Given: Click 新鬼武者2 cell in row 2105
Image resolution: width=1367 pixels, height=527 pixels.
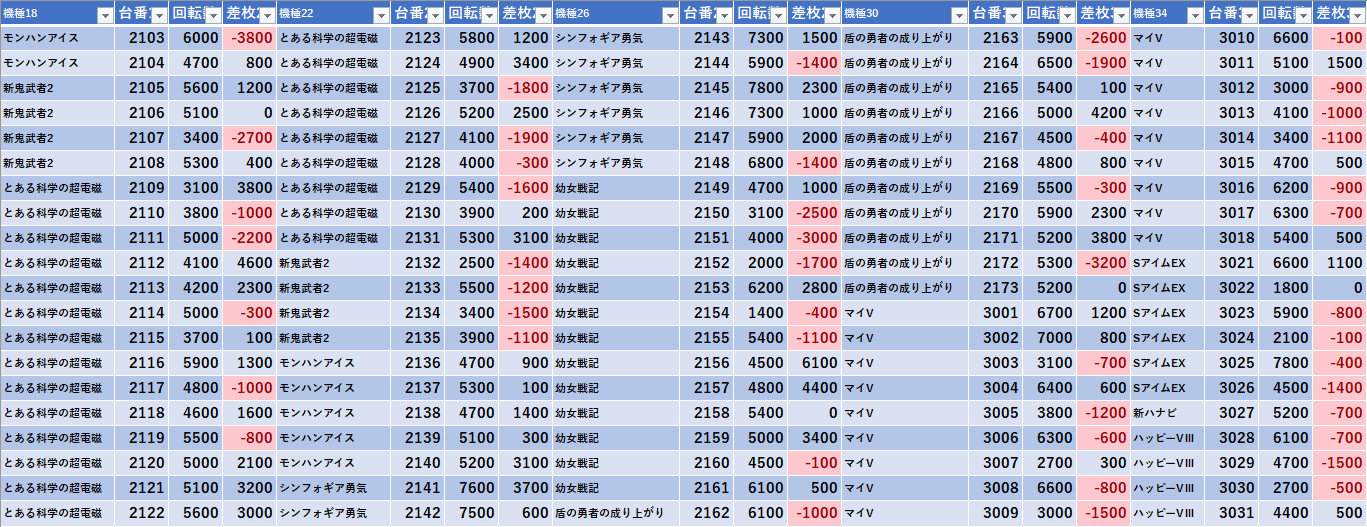Looking at the screenshot, I should pyautogui.click(x=57, y=88).
